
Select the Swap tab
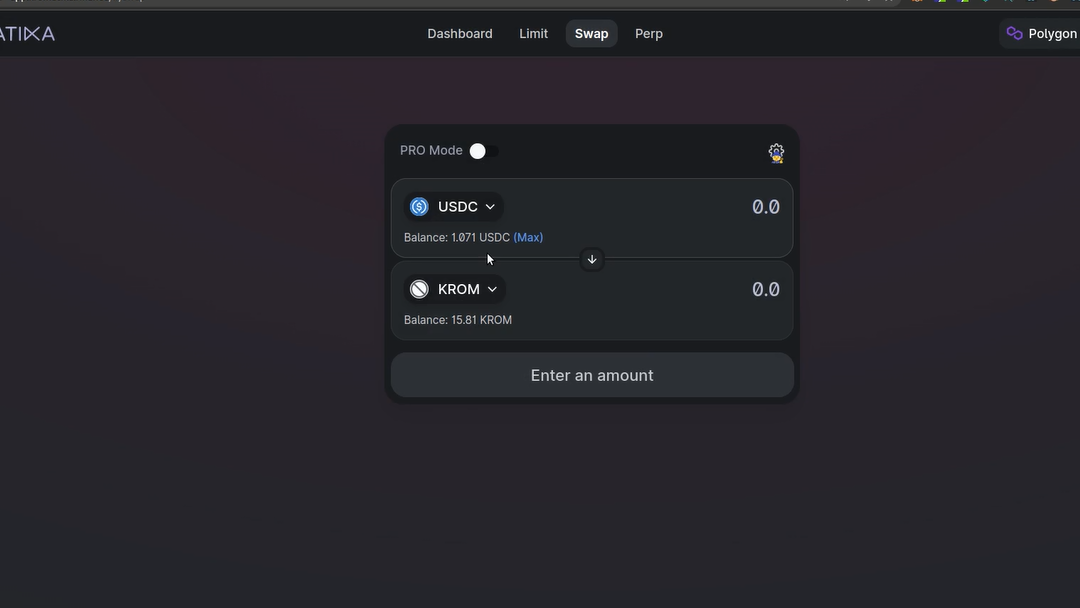(x=592, y=34)
